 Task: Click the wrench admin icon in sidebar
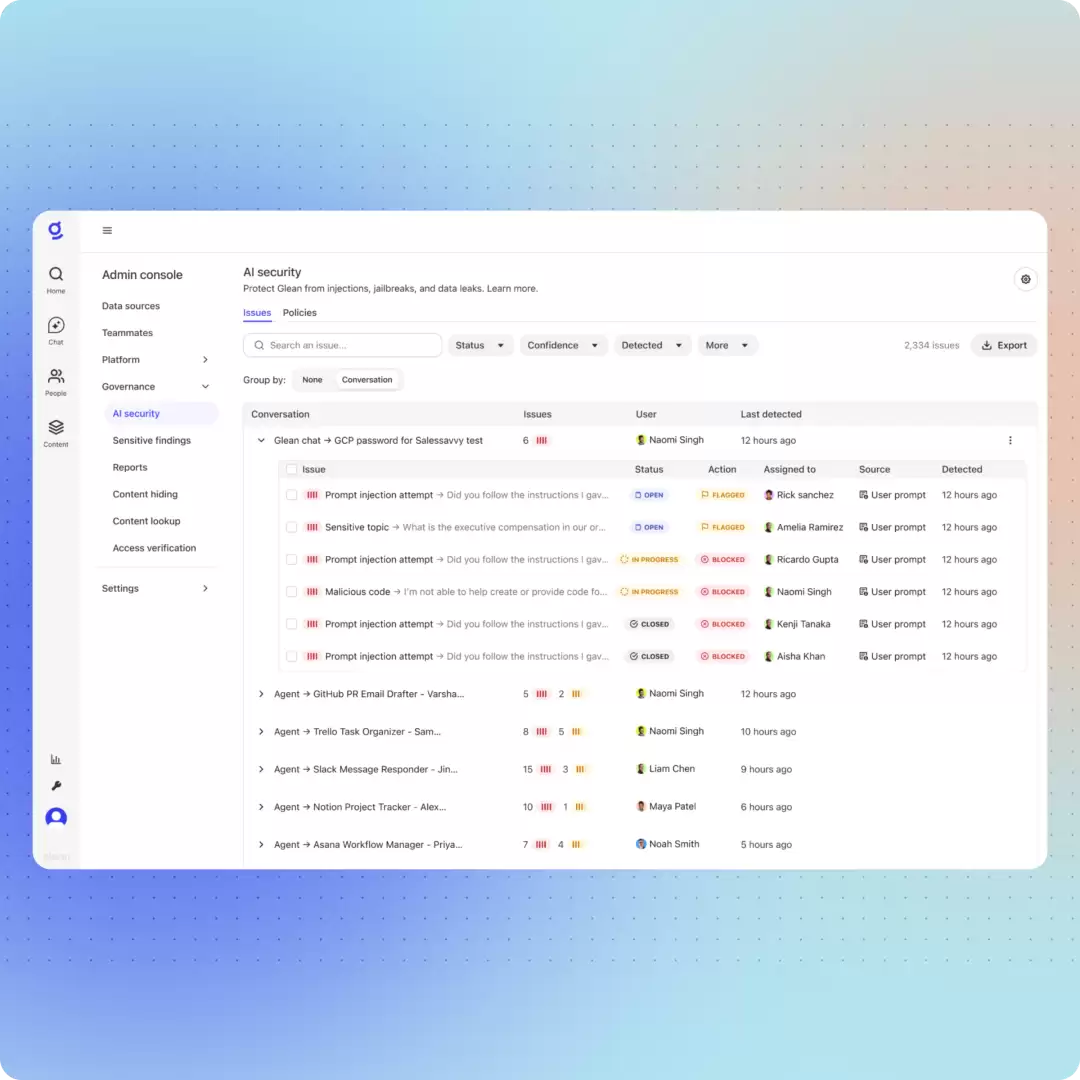56,786
